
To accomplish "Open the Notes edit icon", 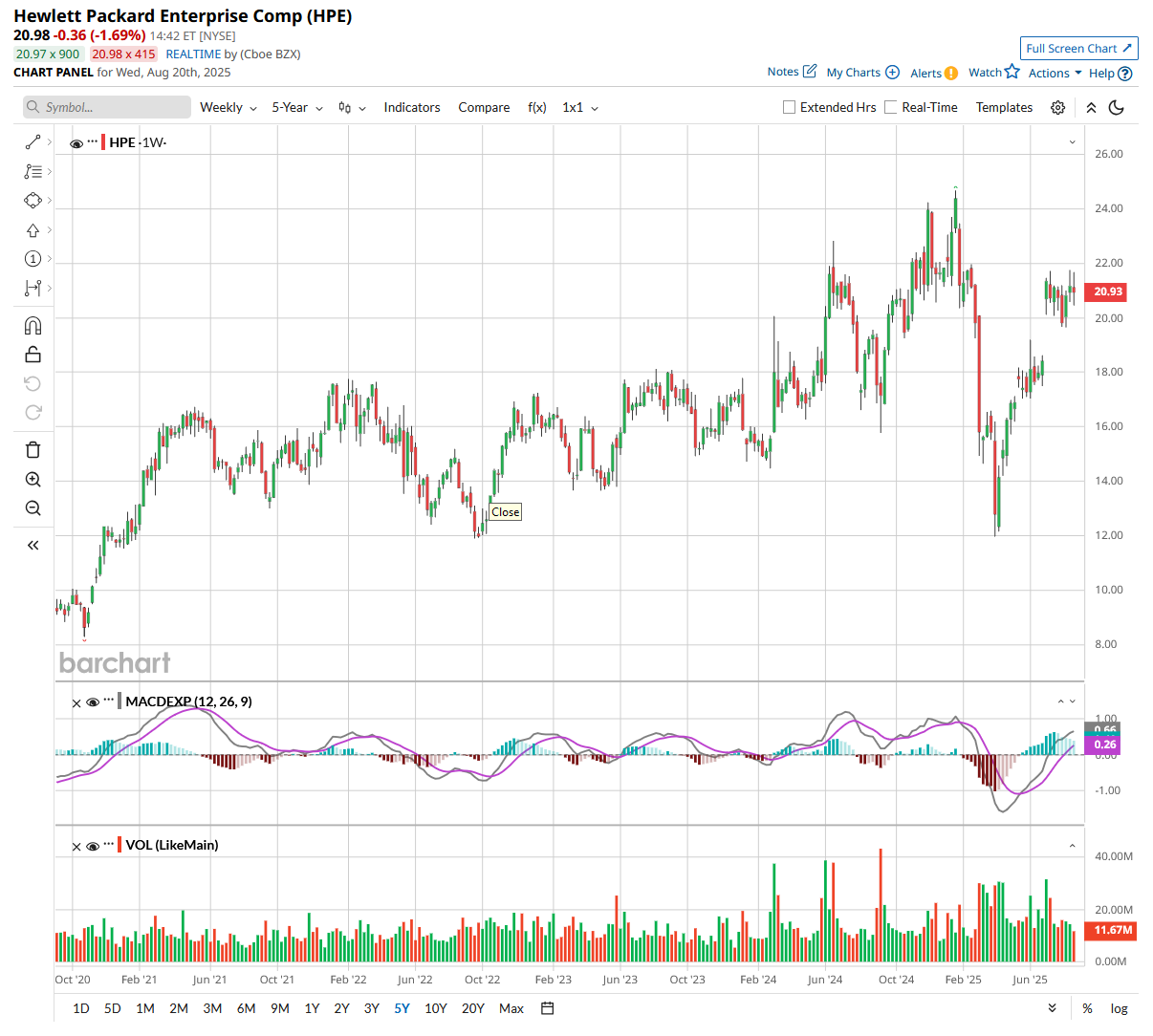I will pos(810,72).
